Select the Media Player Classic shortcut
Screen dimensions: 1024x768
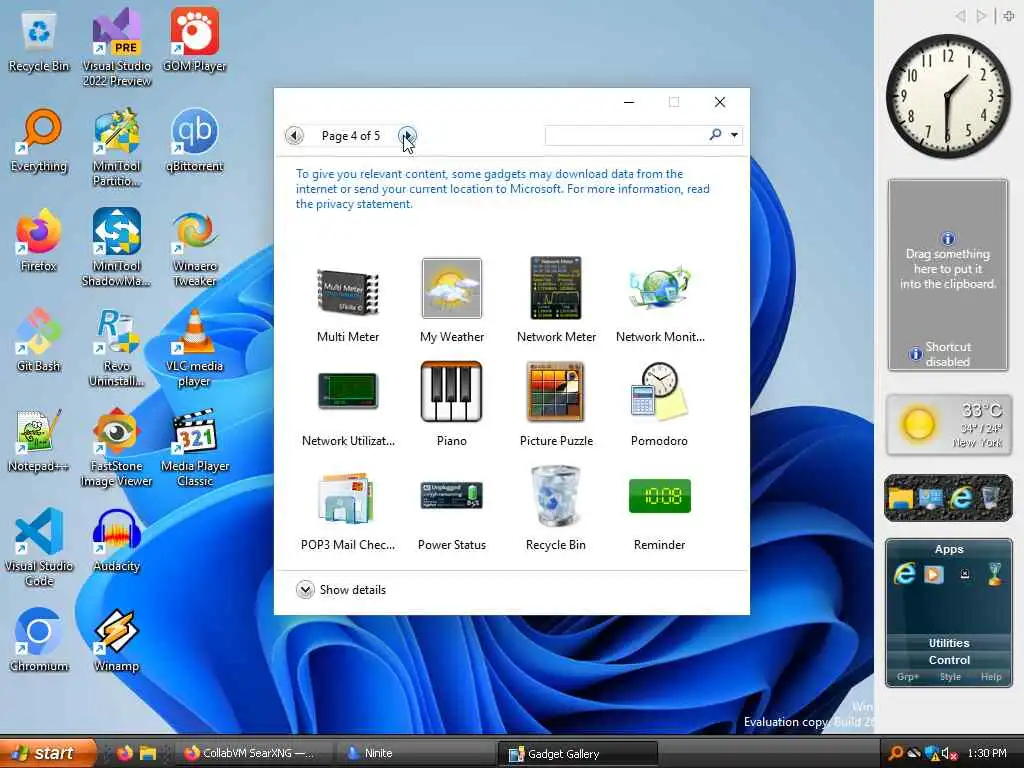coord(195,448)
